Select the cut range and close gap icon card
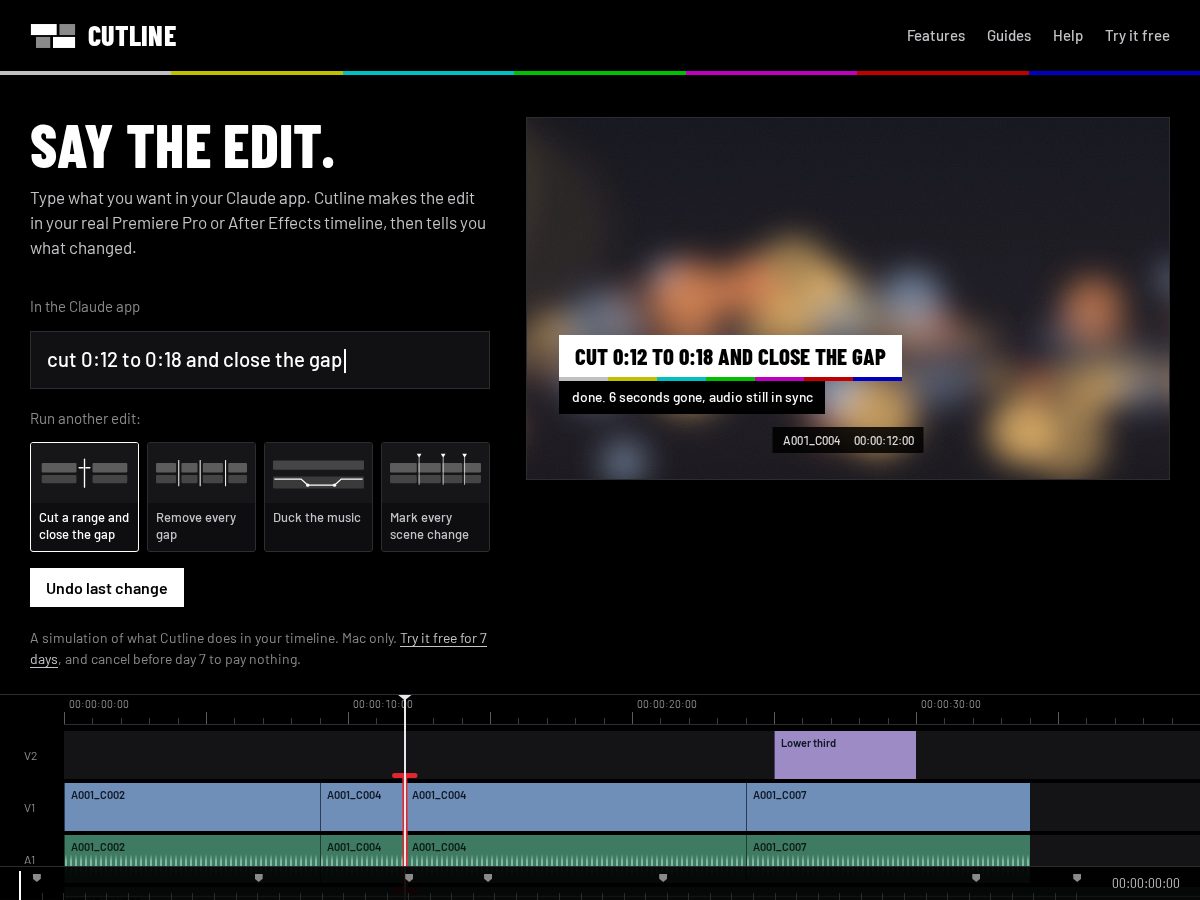Viewport: 1200px width, 900px height. pyautogui.click(x=84, y=497)
